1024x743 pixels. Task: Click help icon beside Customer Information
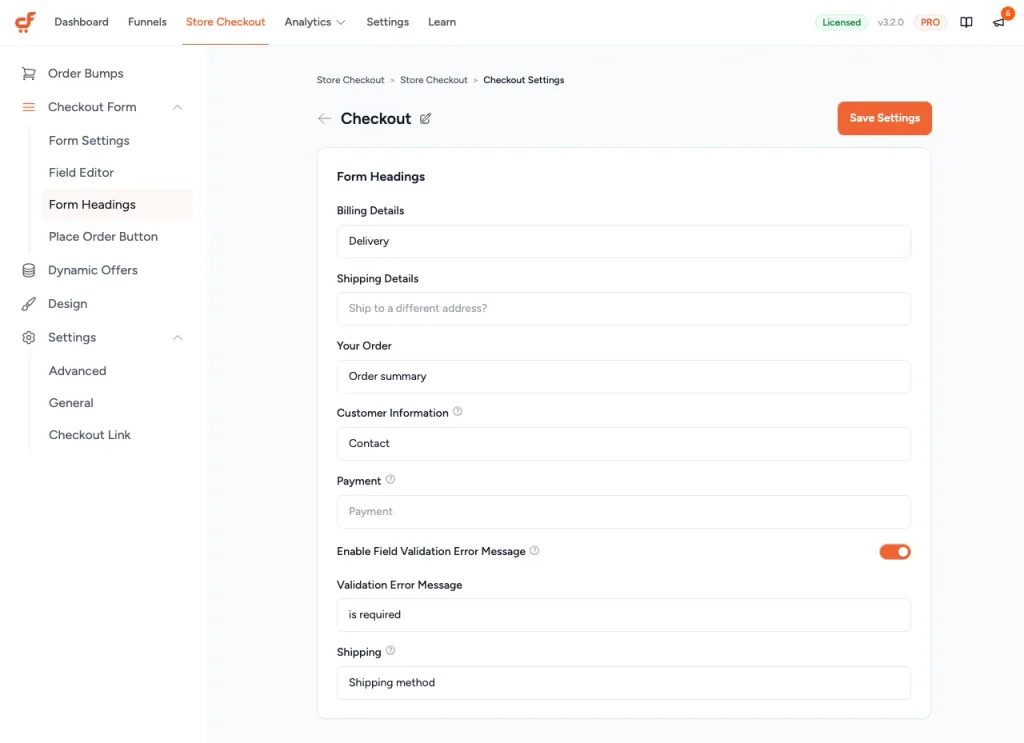click(458, 411)
